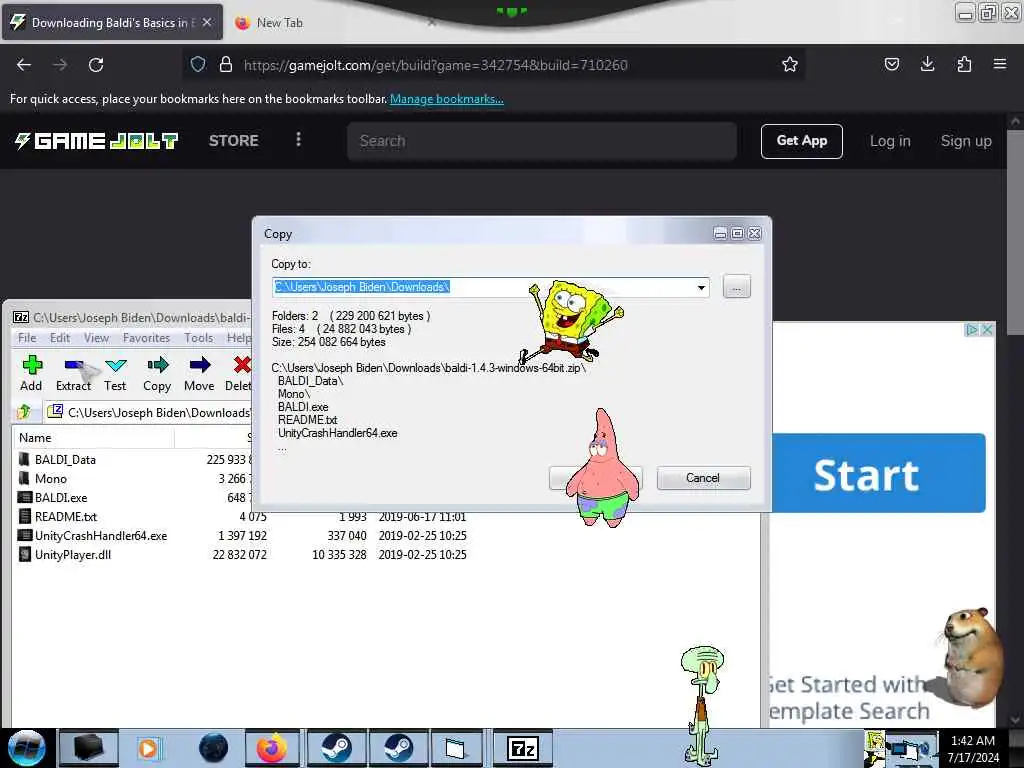This screenshot has height=768, width=1024.
Task: Select the BALDI_Data folder row
Action: point(134,459)
